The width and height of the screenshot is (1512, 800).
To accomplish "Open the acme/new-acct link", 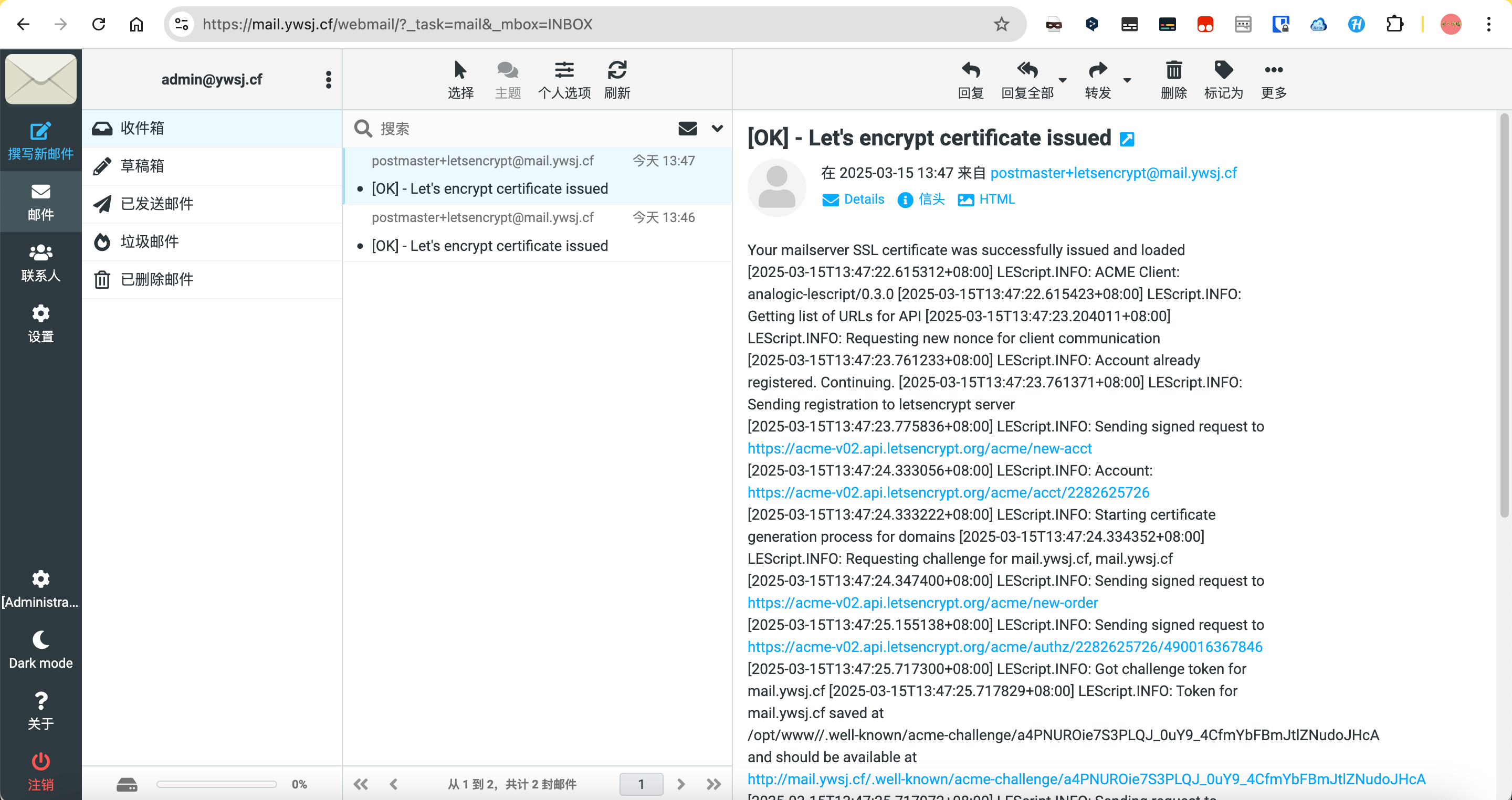I will (919, 448).
